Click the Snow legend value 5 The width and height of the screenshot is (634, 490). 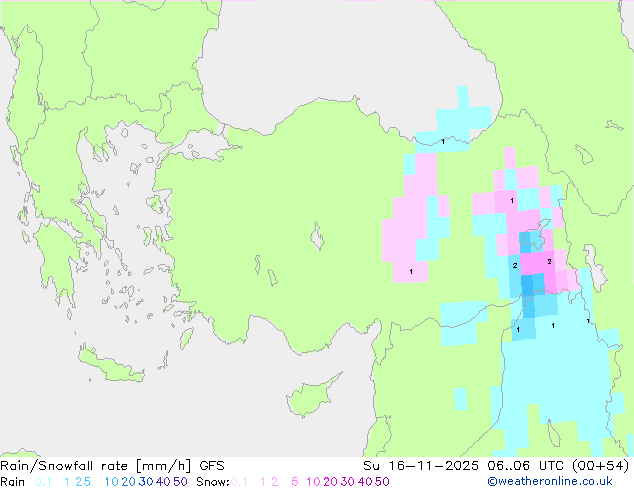pos(295,482)
